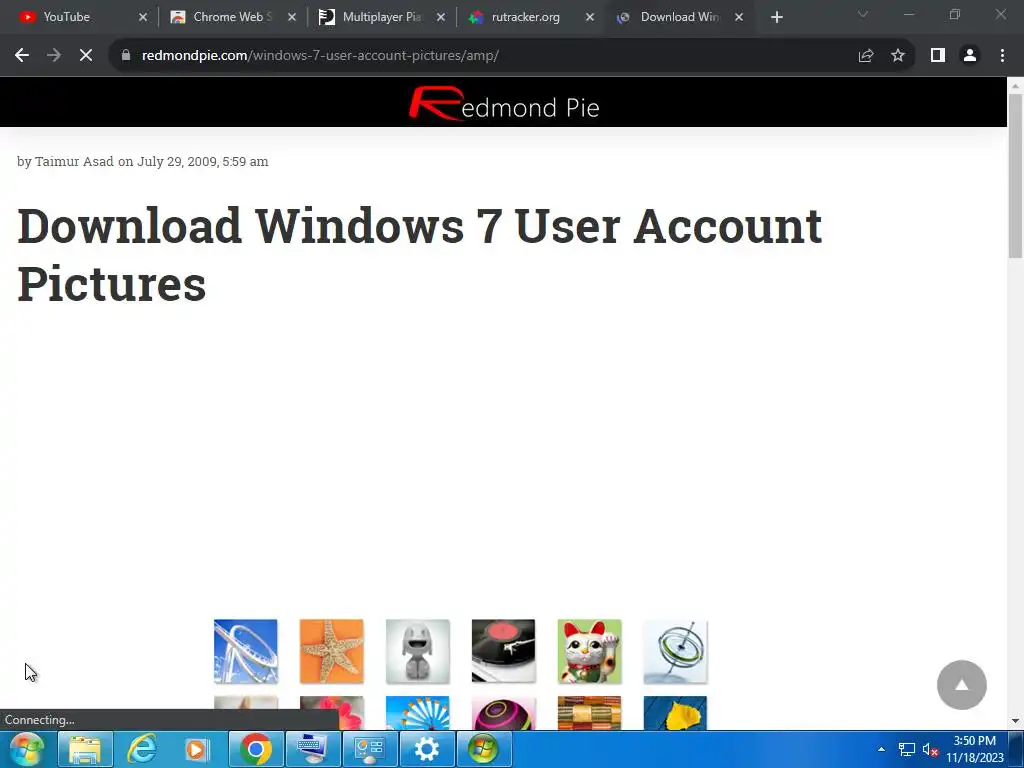This screenshot has width=1024, height=768.
Task: Open the network tray icon
Action: tap(906, 750)
